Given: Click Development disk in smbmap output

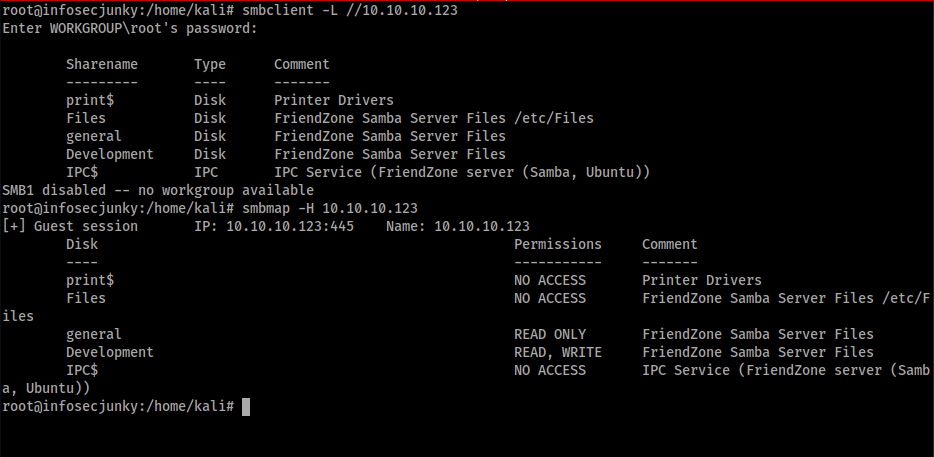Looking at the screenshot, I should coord(110,353).
